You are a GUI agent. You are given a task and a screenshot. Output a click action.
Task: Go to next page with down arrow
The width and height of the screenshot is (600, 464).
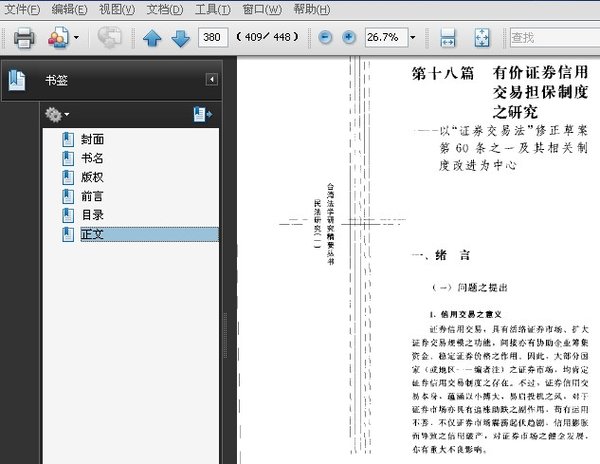click(x=180, y=38)
